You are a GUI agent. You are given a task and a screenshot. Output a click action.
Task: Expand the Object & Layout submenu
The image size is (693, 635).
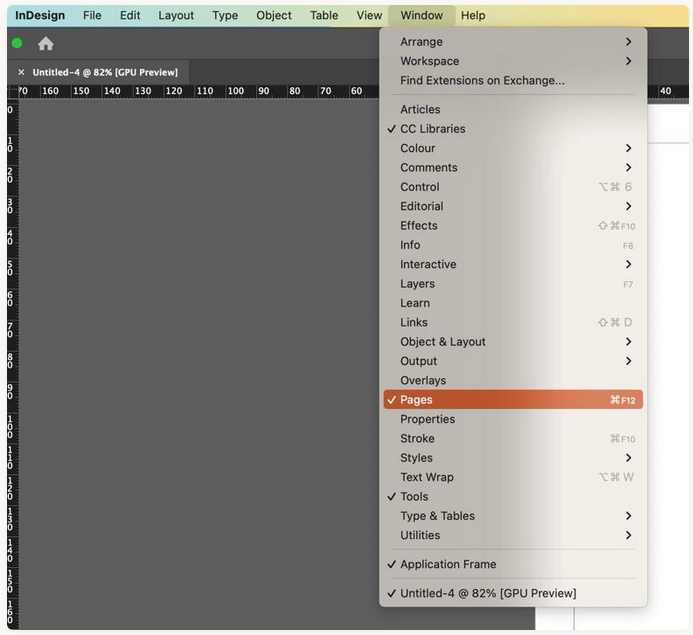[513, 342]
